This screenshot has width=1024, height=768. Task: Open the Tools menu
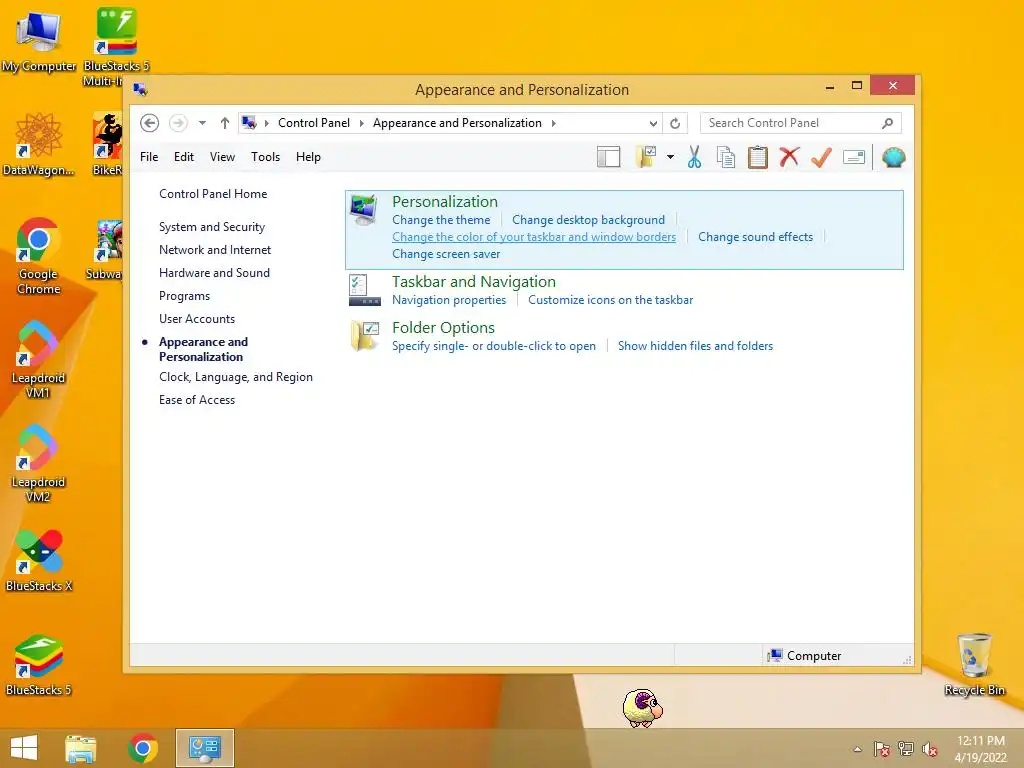tap(265, 157)
